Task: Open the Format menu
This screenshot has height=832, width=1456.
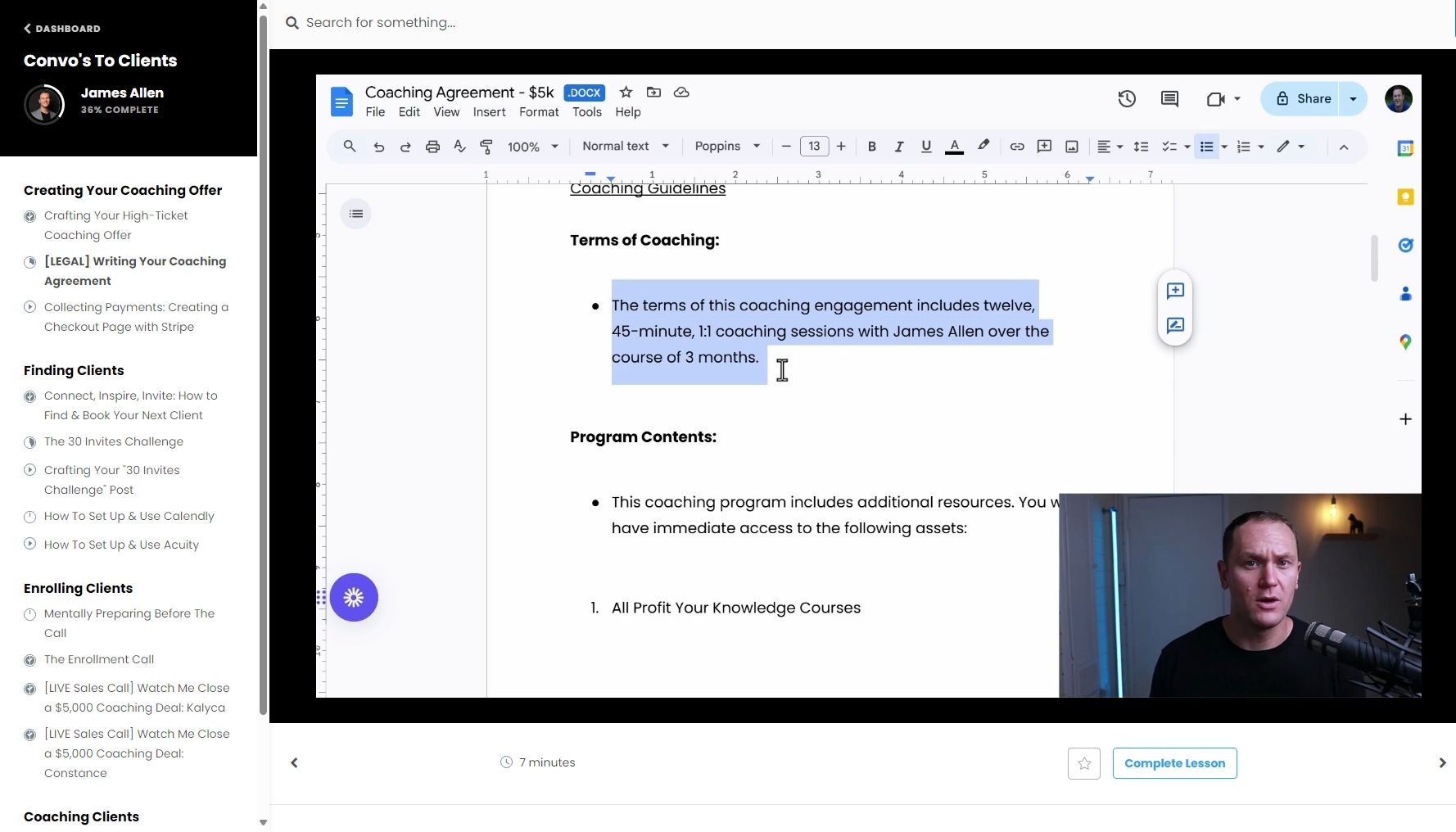Action: pos(539,112)
